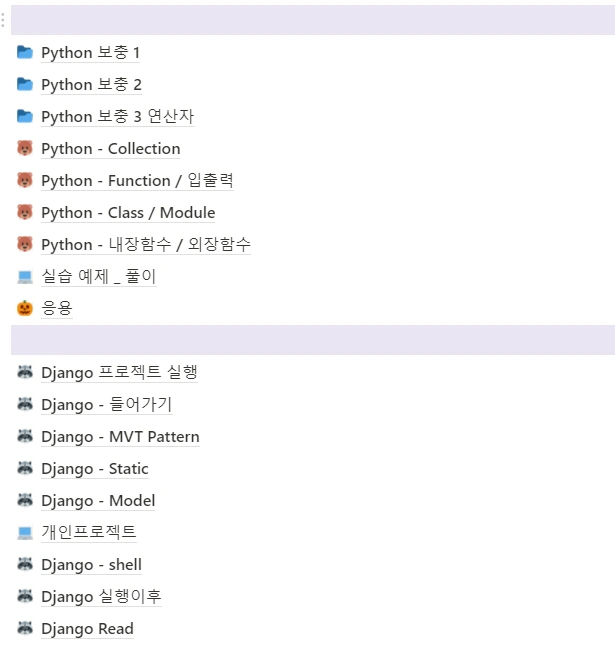Viewport: 615px width, 653px height.
Task: Click the raccoon icon beside Django - Static
Action: coord(25,469)
